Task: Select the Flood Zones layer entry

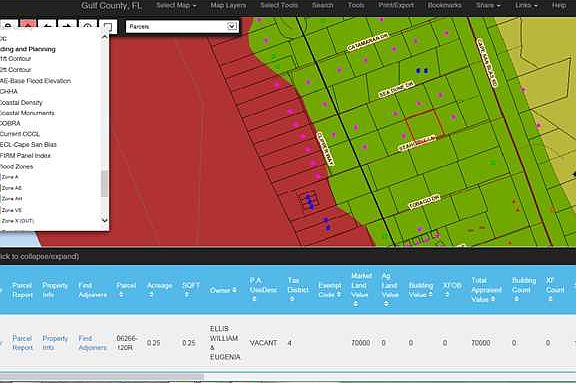Action: [17, 167]
